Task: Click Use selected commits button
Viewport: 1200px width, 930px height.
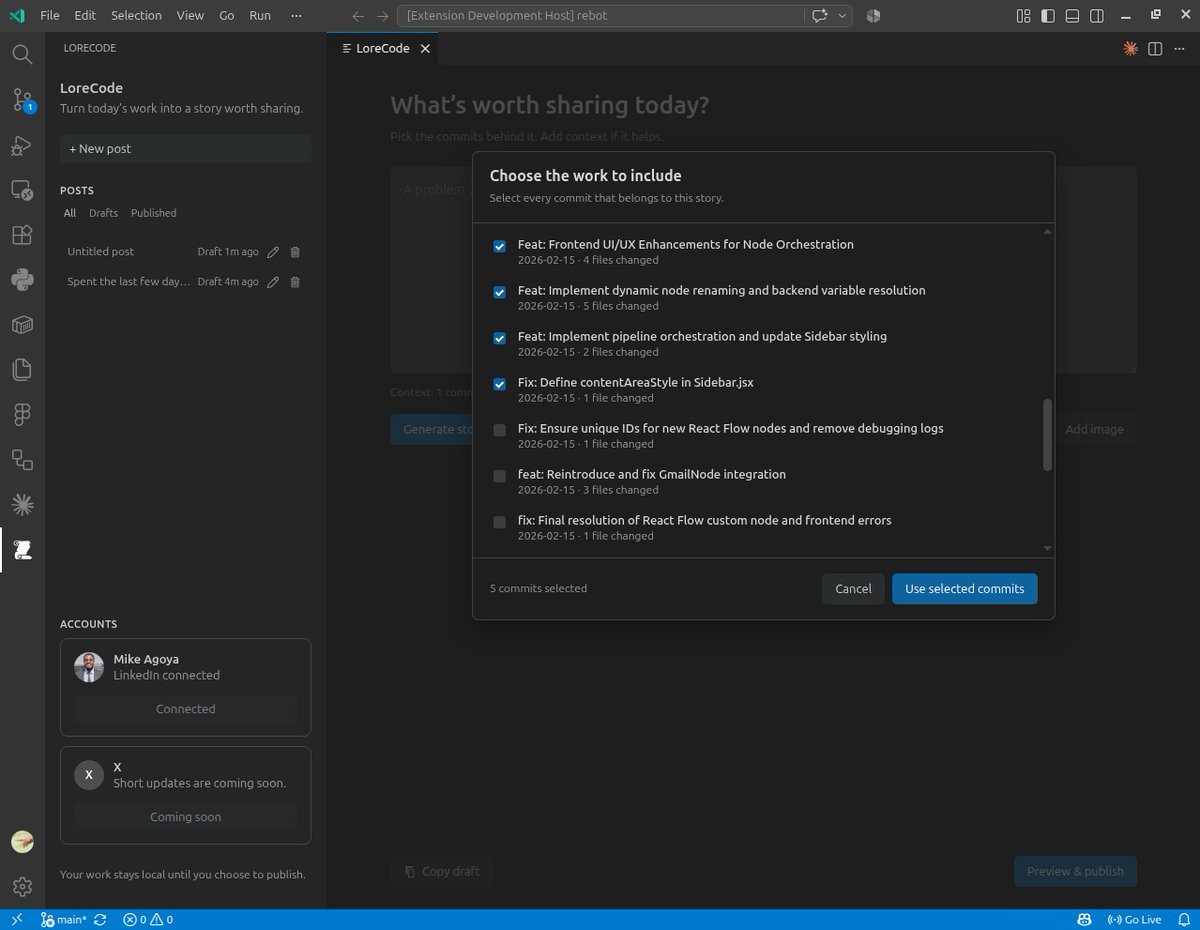Action: click(965, 589)
